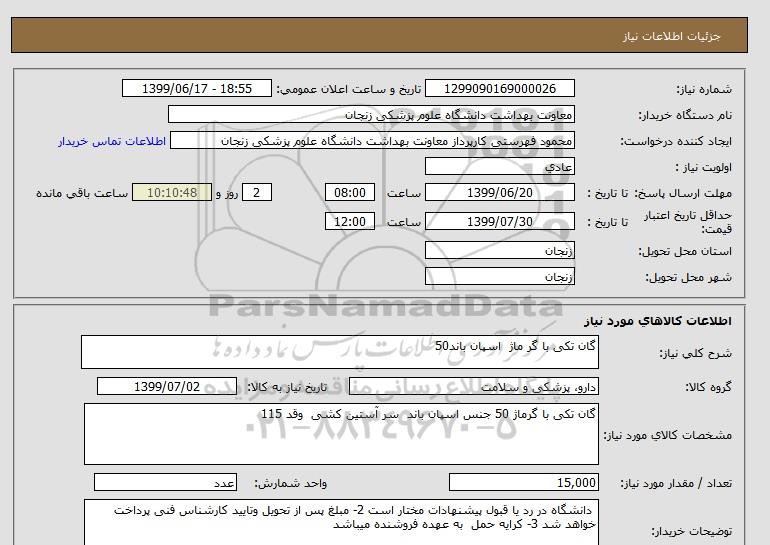The width and height of the screenshot is (770, 545).
Task: Open the اطلاعات تماس خریدار link
Action: click(111, 141)
